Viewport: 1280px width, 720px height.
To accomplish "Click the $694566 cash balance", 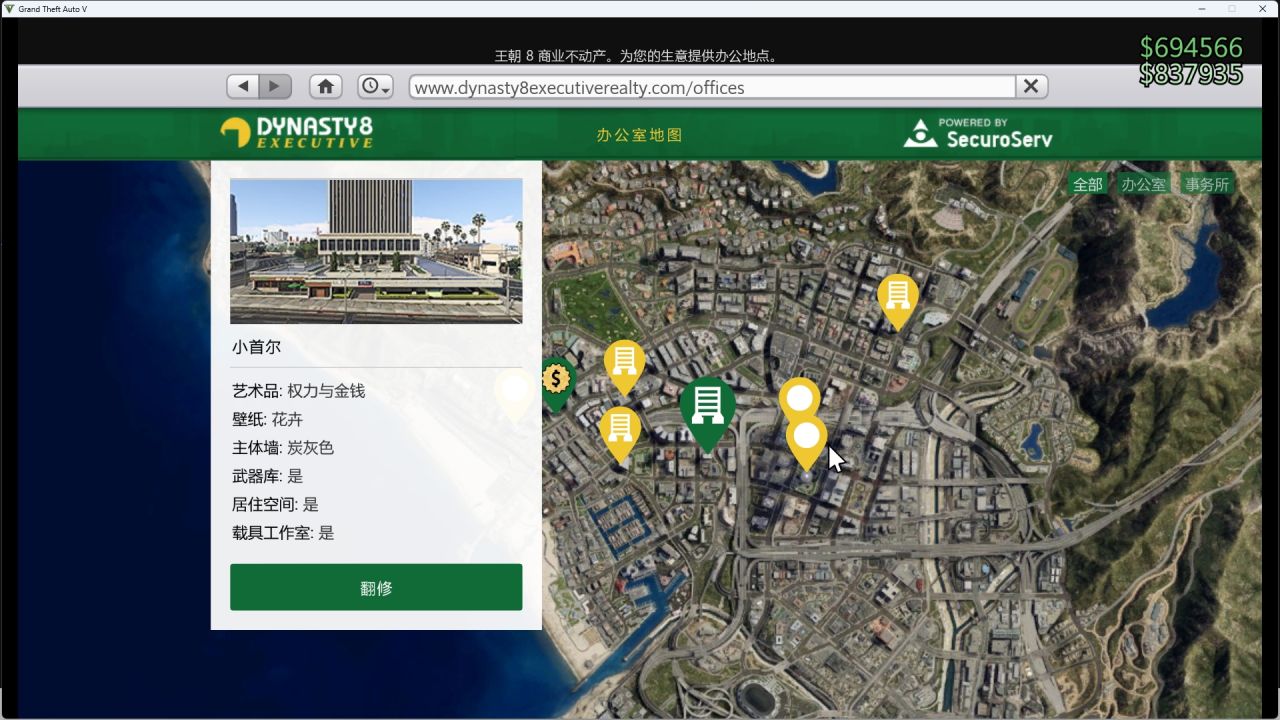I will (1191, 47).
